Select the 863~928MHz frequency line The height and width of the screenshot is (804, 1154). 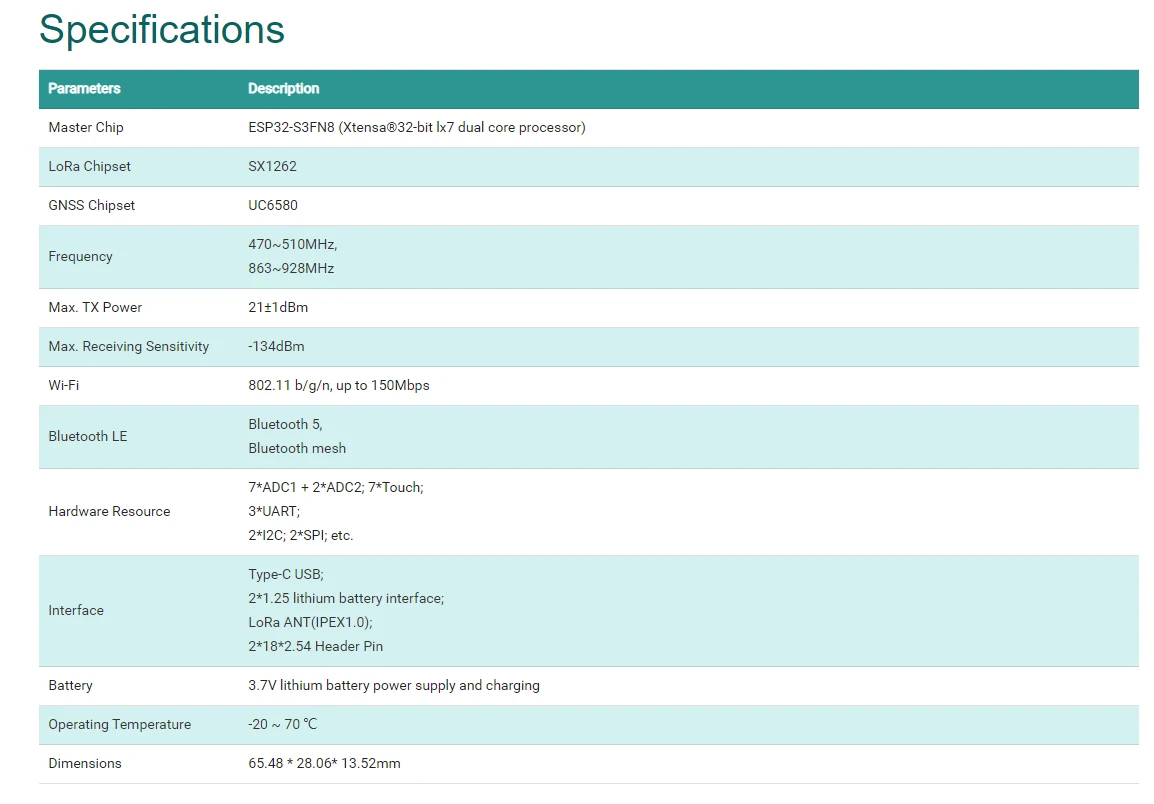(291, 269)
